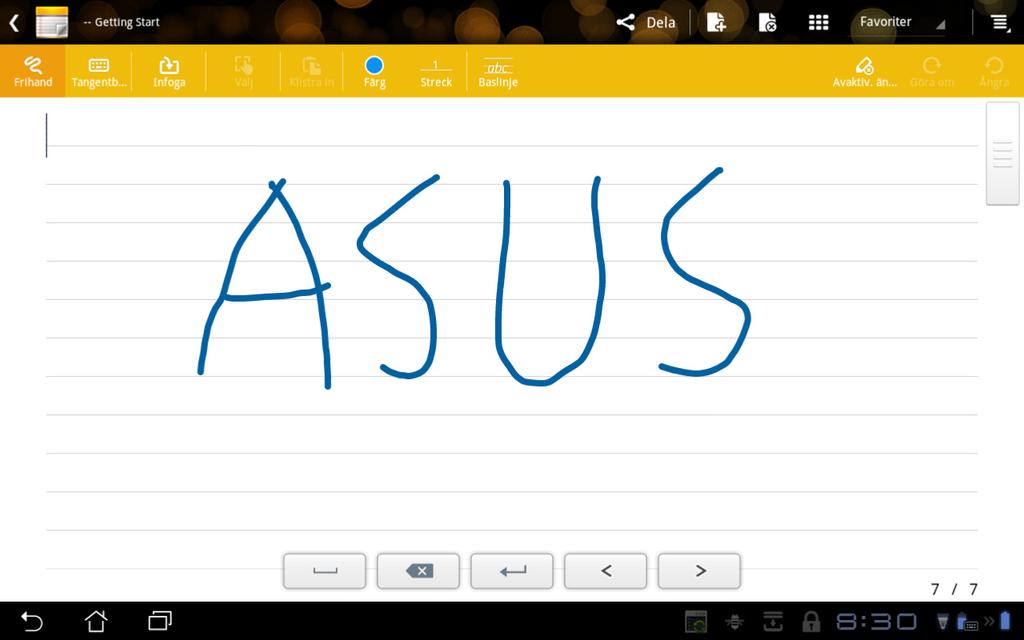This screenshot has width=1024, height=640.
Task: Click the 8:30 clock in the system bar
Action: pyautogui.click(x=877, y=621)
